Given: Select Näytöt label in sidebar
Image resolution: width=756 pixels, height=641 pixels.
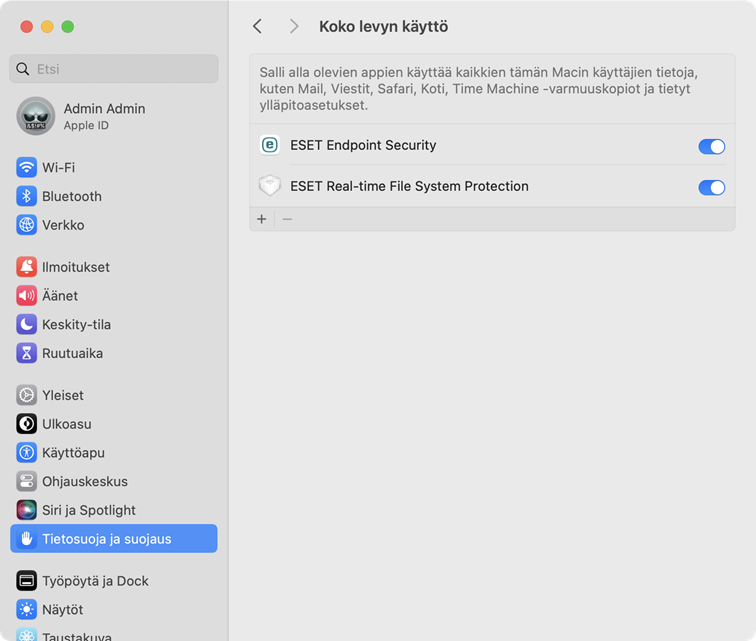Looking at the screenshot, I should tap(63, 610).
